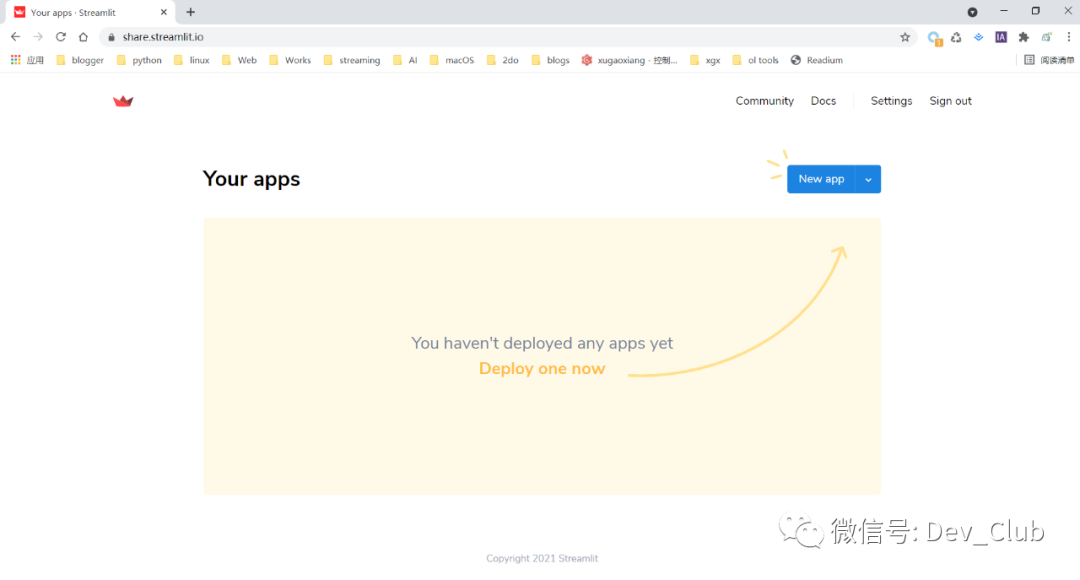This screenshot has height=580, width=1080.
Task: Open the Readium bookmark
Action: (817, 60)
